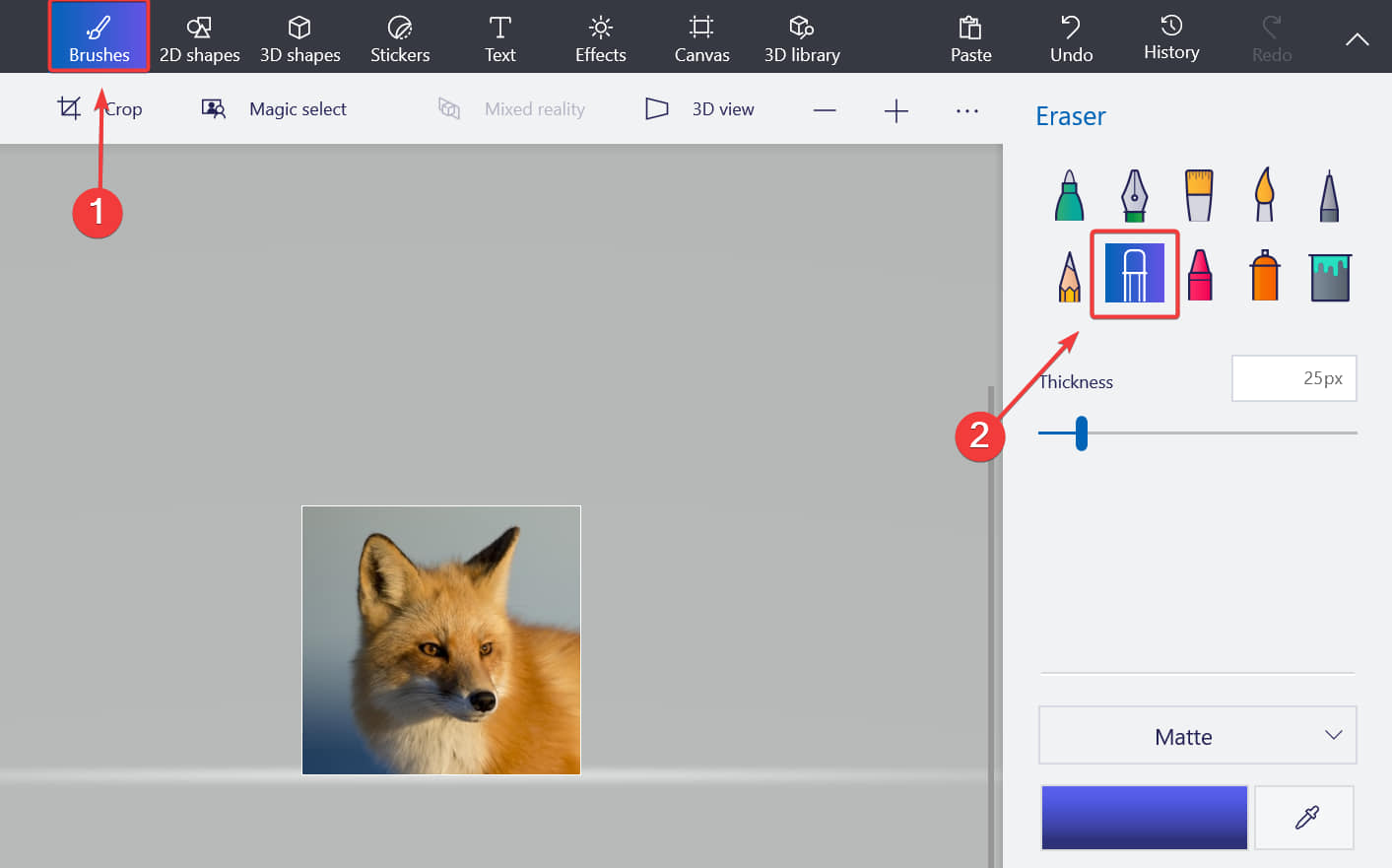Select the Oil brush
1392x868 pixels.
pyautogui.click(x=1199, y=195)
